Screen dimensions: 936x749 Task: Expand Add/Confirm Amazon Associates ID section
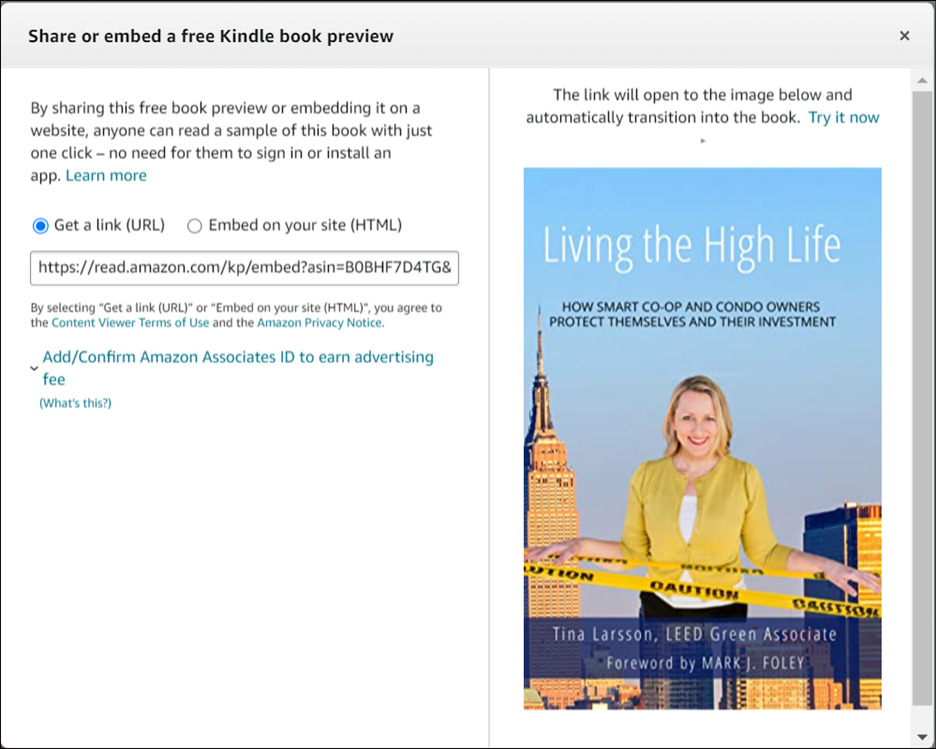click(x=238, y=368)
